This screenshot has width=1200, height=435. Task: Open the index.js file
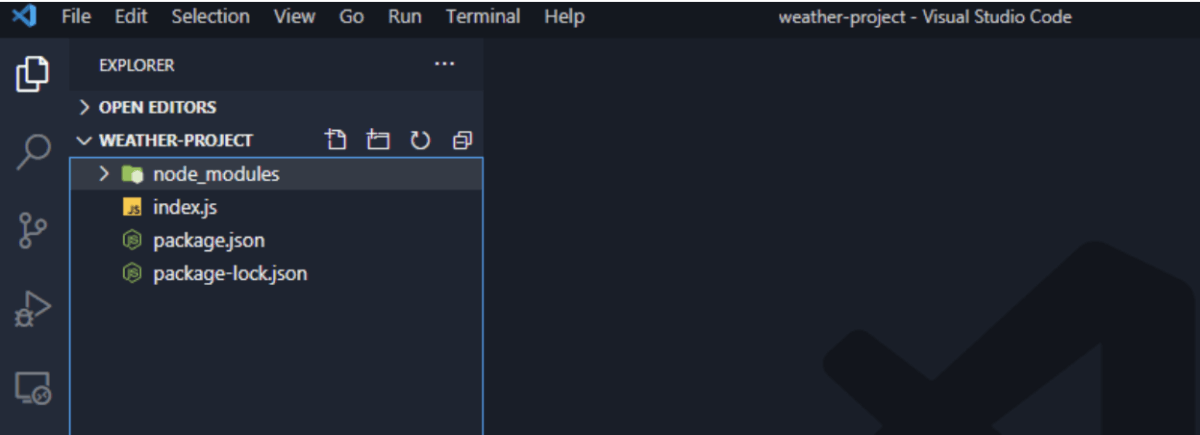tap(185, 207)
